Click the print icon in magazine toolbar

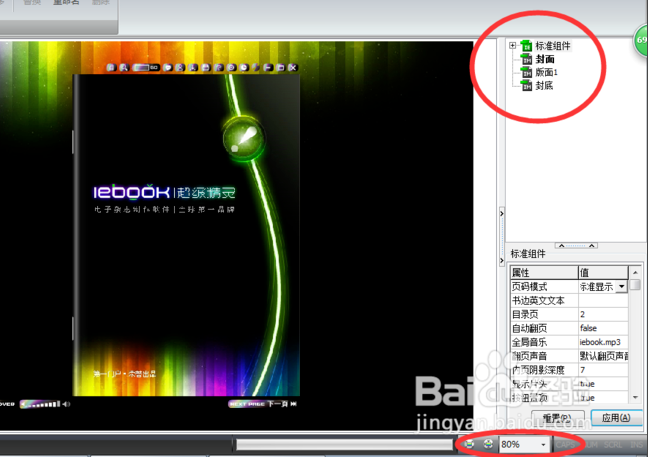tap(206, 67)
